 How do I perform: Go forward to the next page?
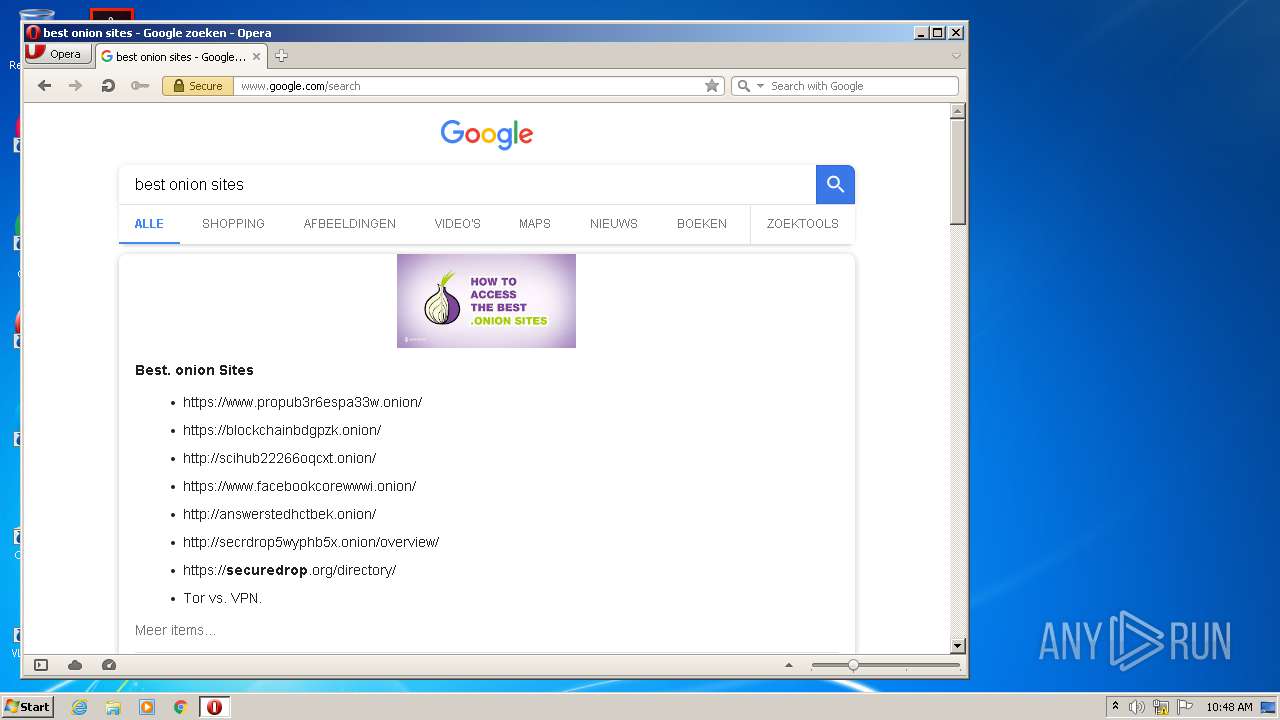(x=75, y=86)
